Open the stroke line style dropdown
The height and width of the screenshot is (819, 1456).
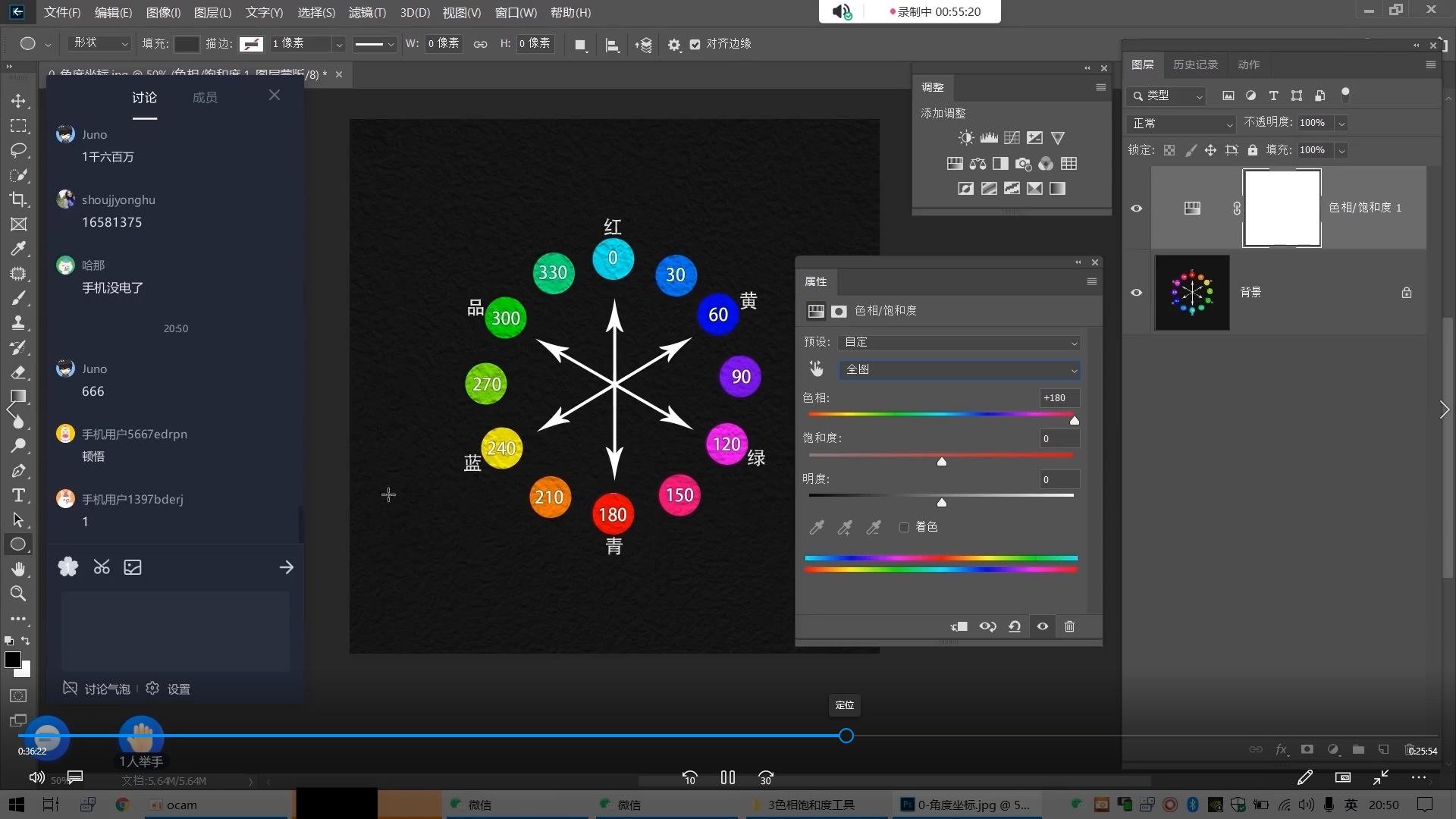click(x=375, y=45)
